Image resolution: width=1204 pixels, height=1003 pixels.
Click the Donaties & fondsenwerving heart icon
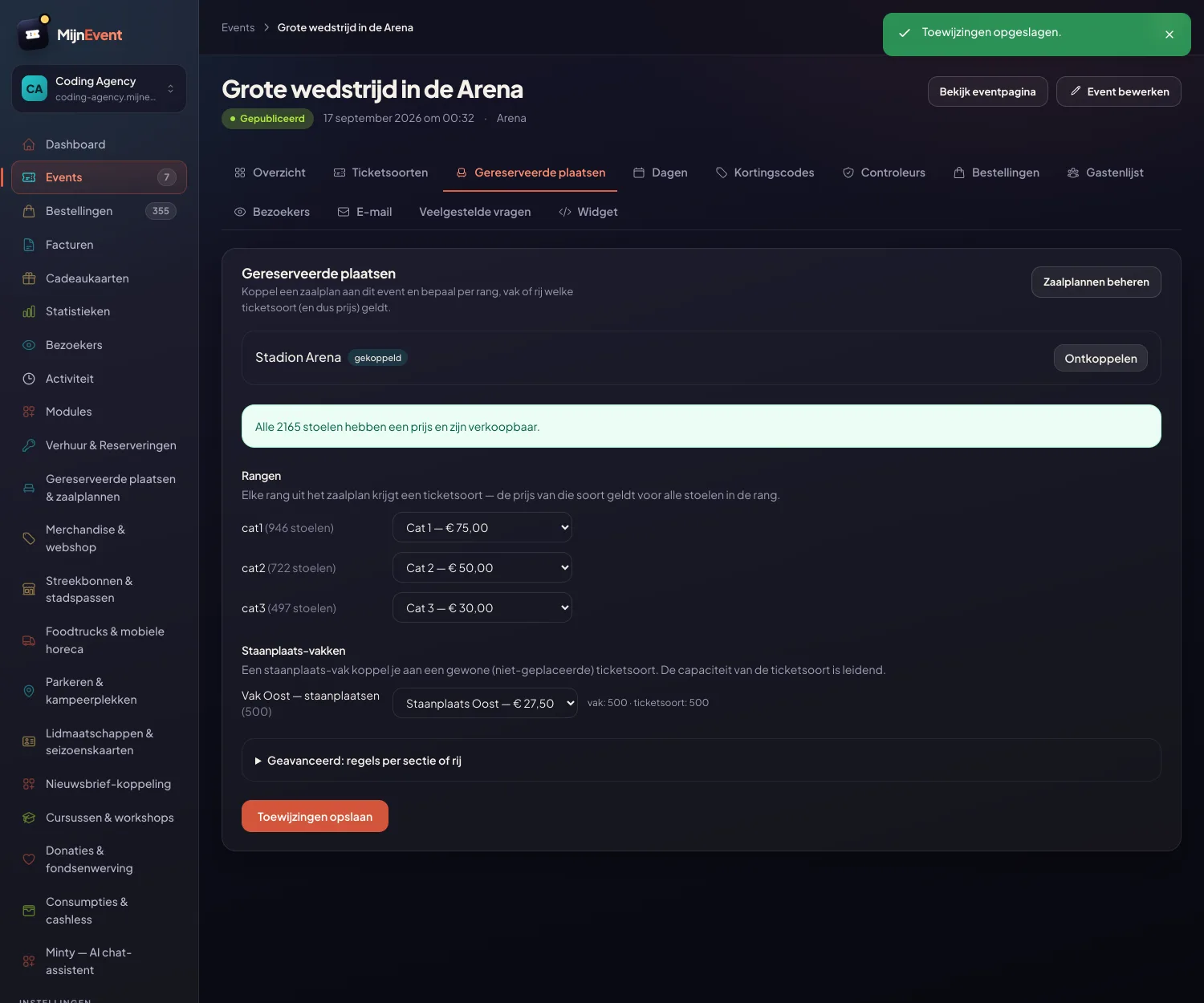pos(29,859)
